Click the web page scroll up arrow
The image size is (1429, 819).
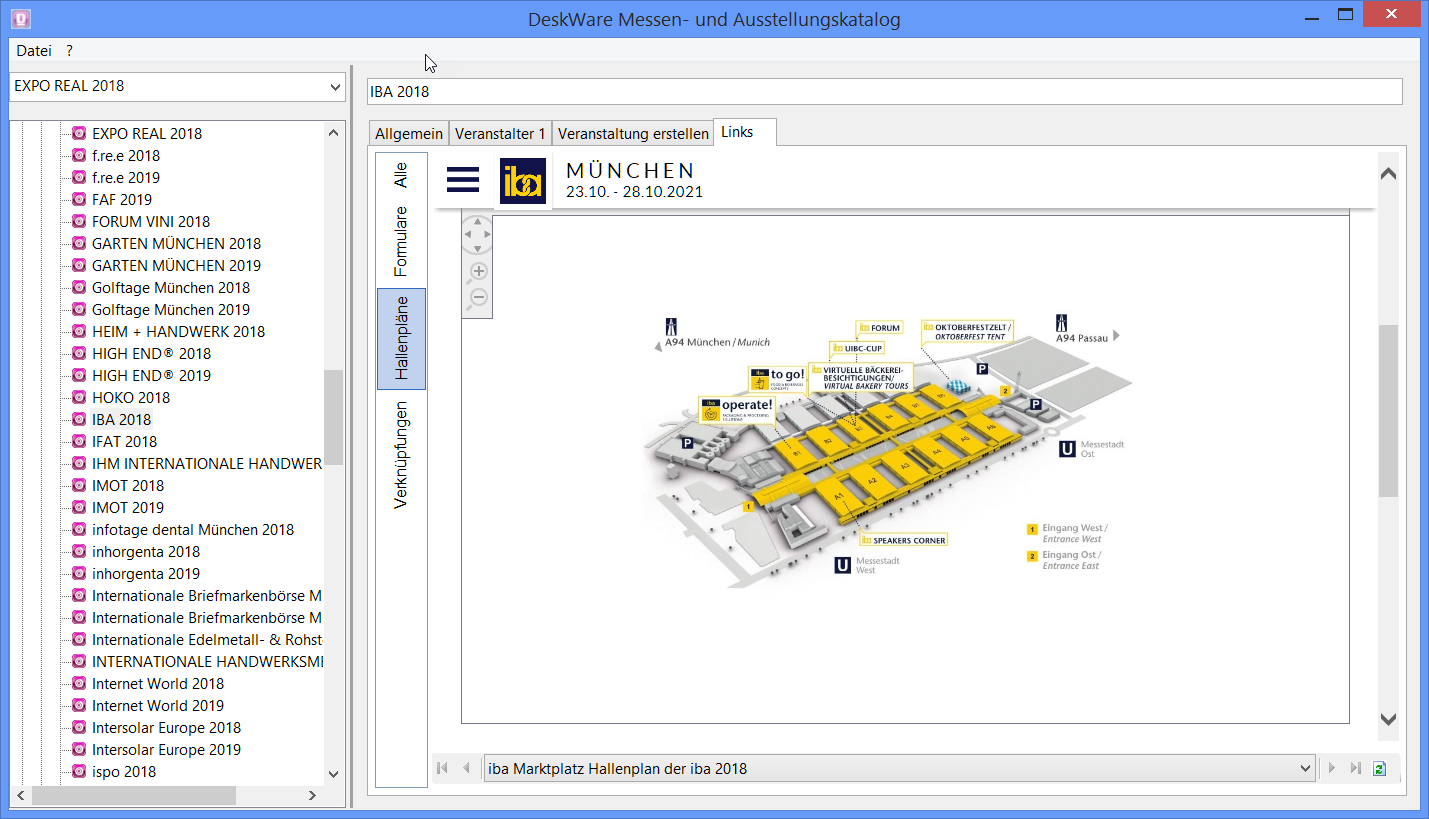[1388, 173]
